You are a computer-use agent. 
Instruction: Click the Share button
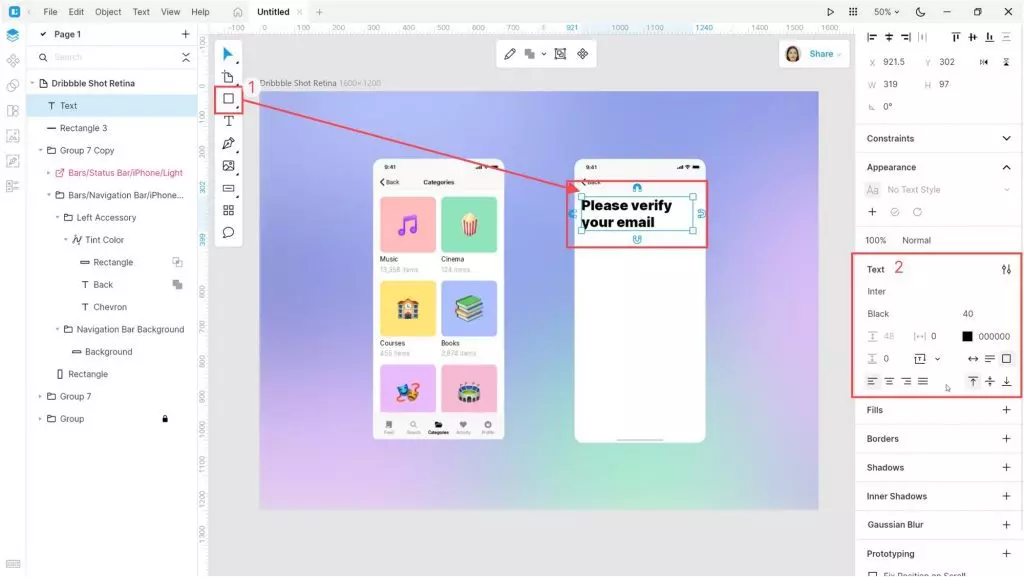pos(822,54)
